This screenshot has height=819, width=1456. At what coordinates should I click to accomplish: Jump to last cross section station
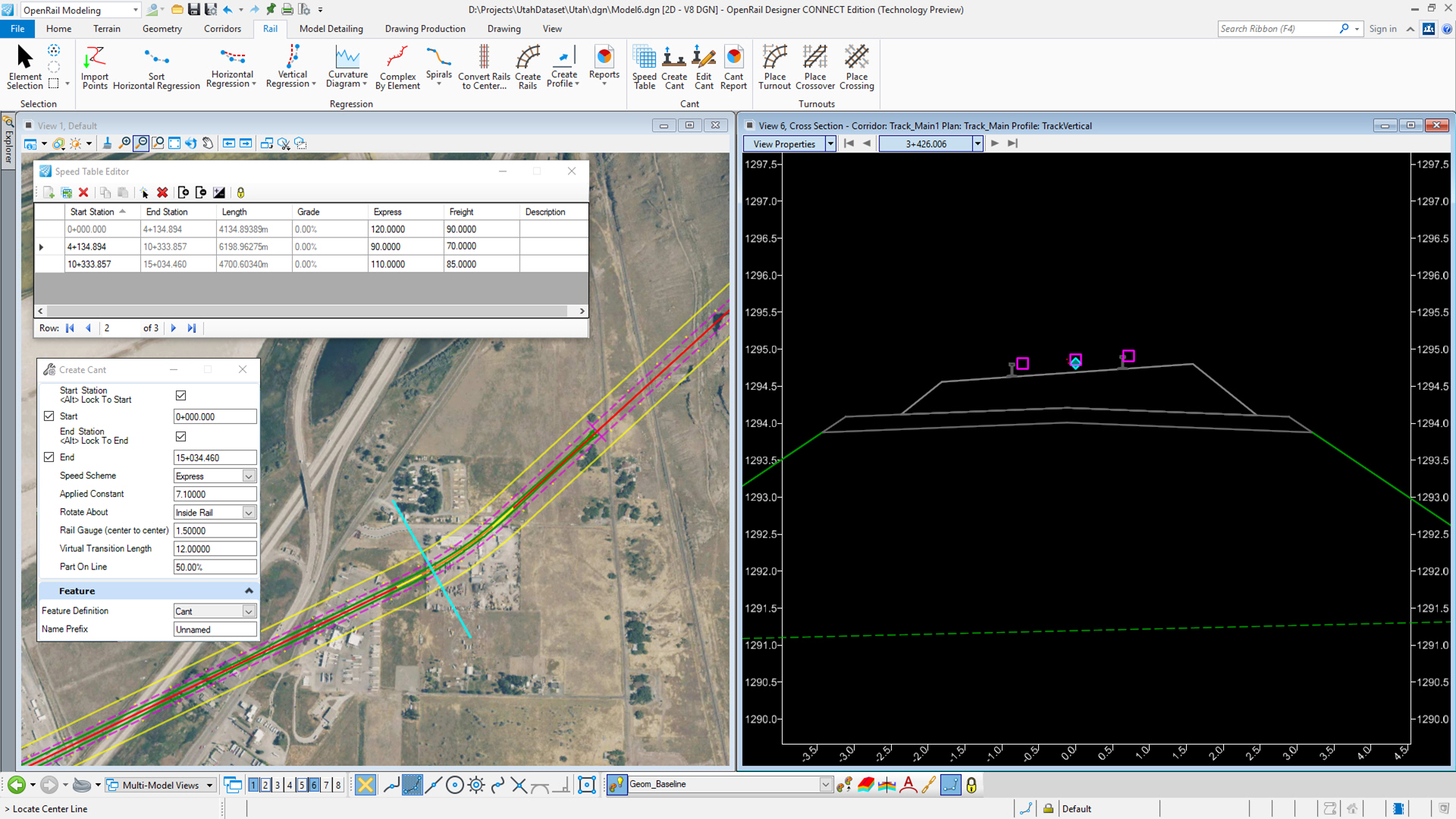[x=1012, y=143]
